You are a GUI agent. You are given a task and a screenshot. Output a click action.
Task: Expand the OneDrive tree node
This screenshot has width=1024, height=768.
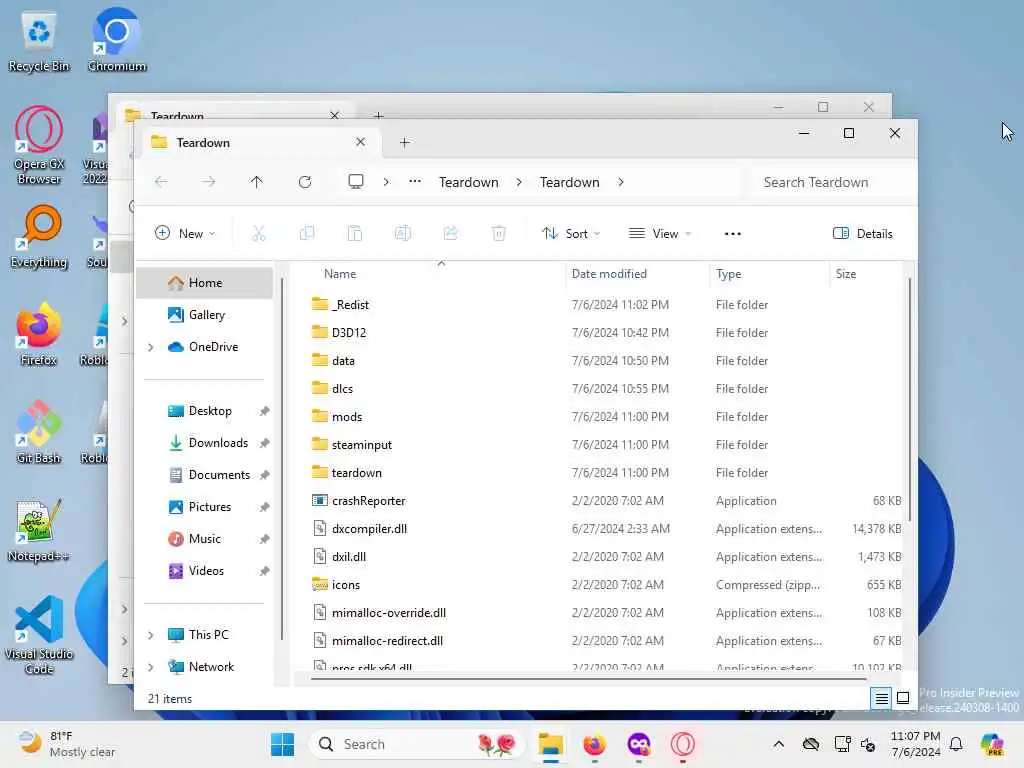click(151, 347)
